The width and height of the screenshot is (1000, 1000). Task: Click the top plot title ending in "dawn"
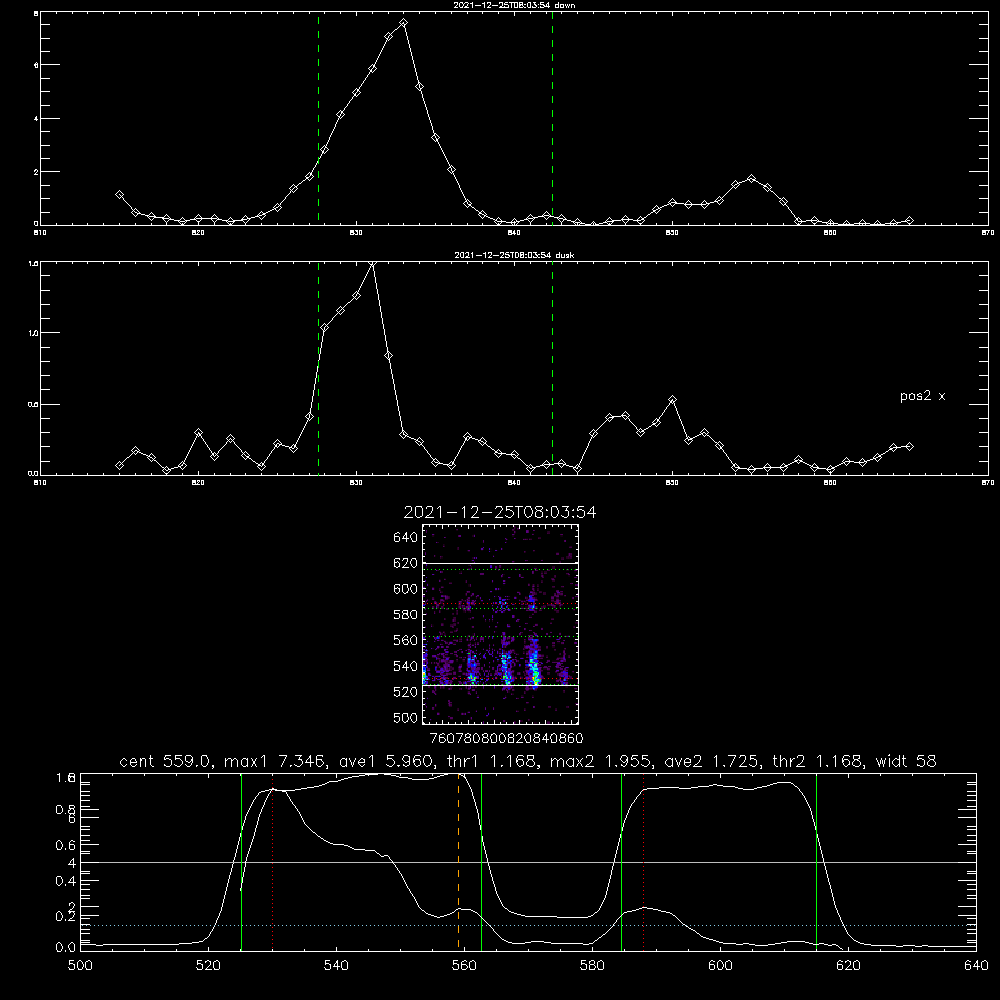tap(514, 5)
